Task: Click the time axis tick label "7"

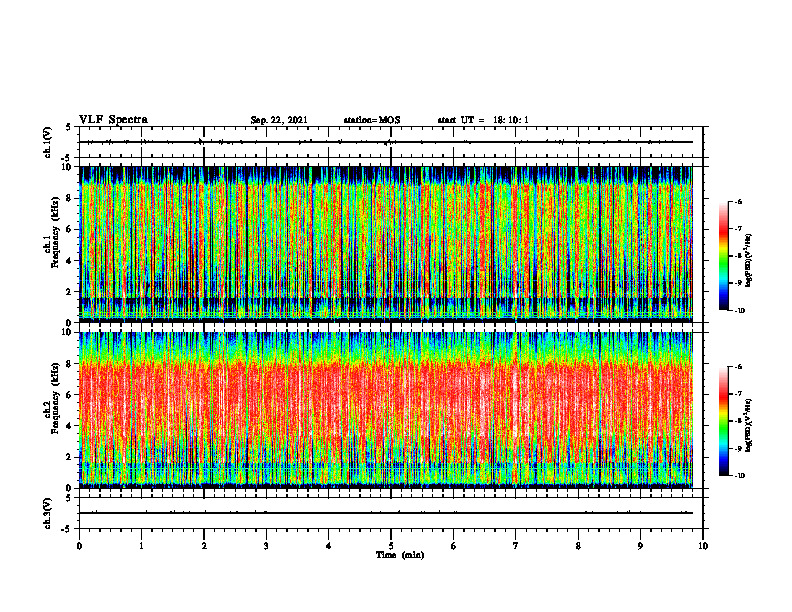Action: click(x=516, y=546)
